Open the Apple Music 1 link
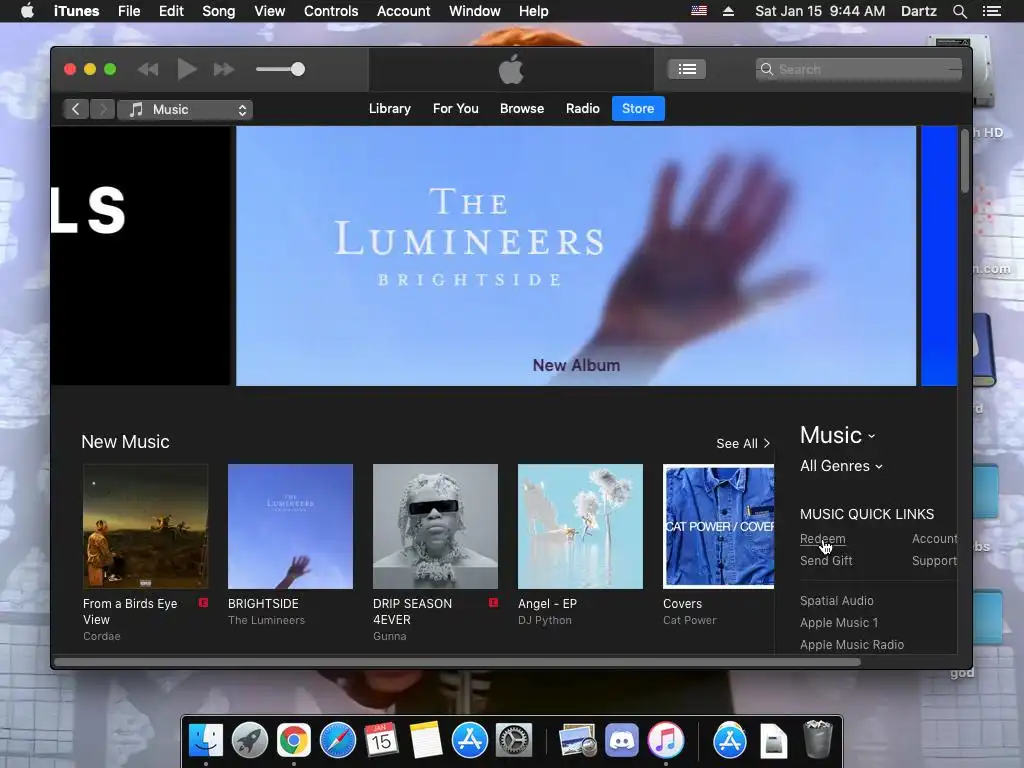 (x=839, y=623)
